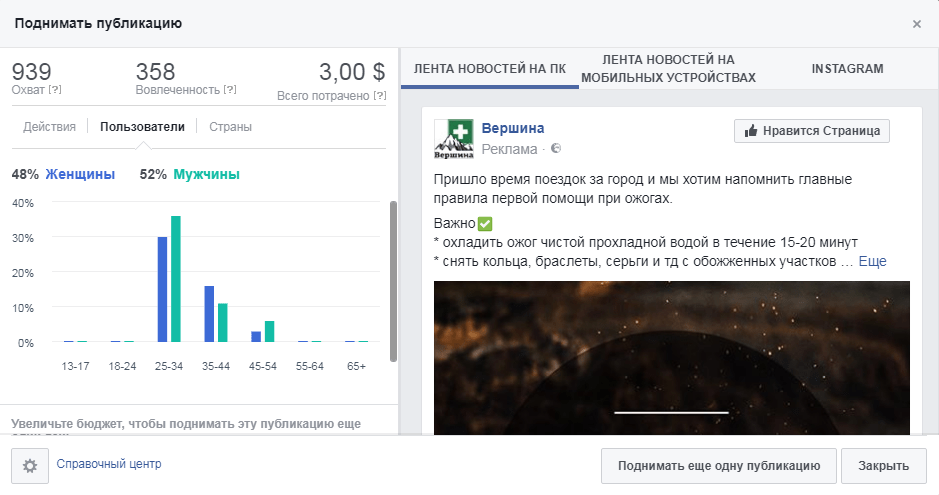The image size is (939, 495).
Task: Click the blue women bar for 25-34
Action: point(162,290)
